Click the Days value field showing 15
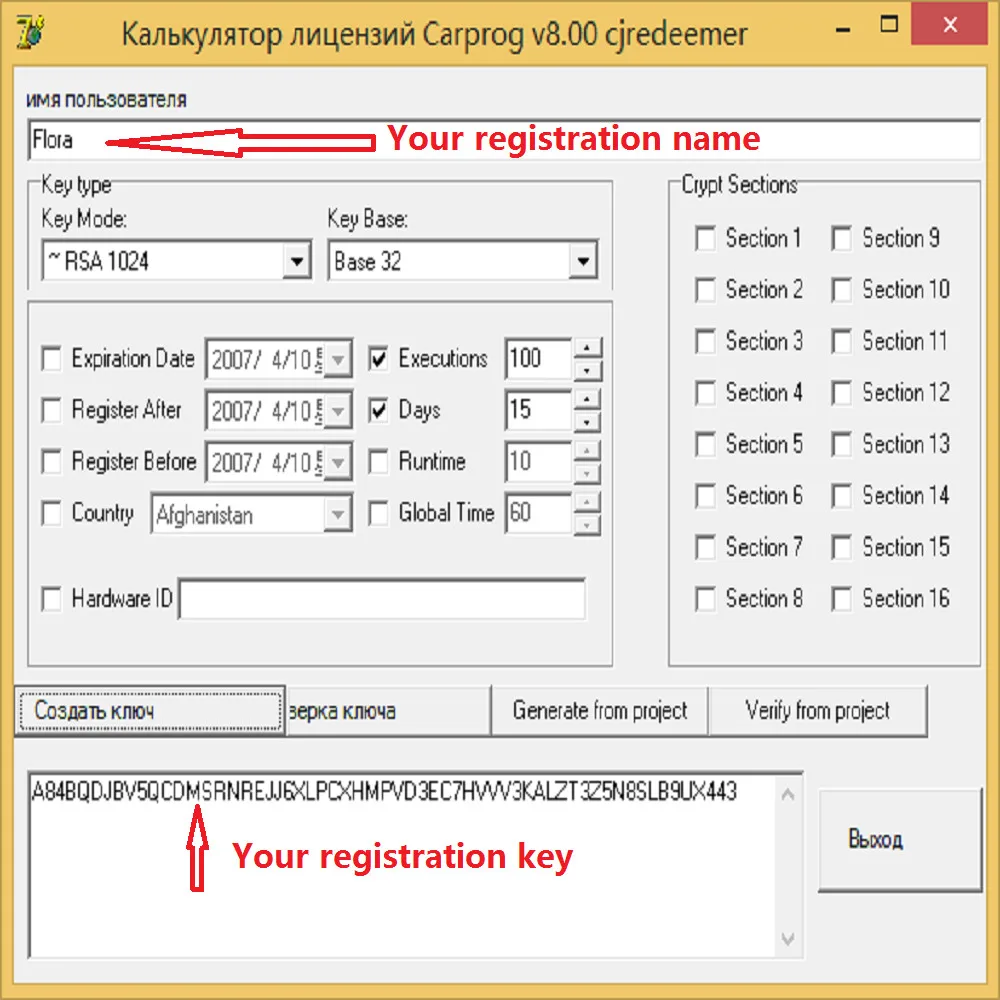 point(540,410)
